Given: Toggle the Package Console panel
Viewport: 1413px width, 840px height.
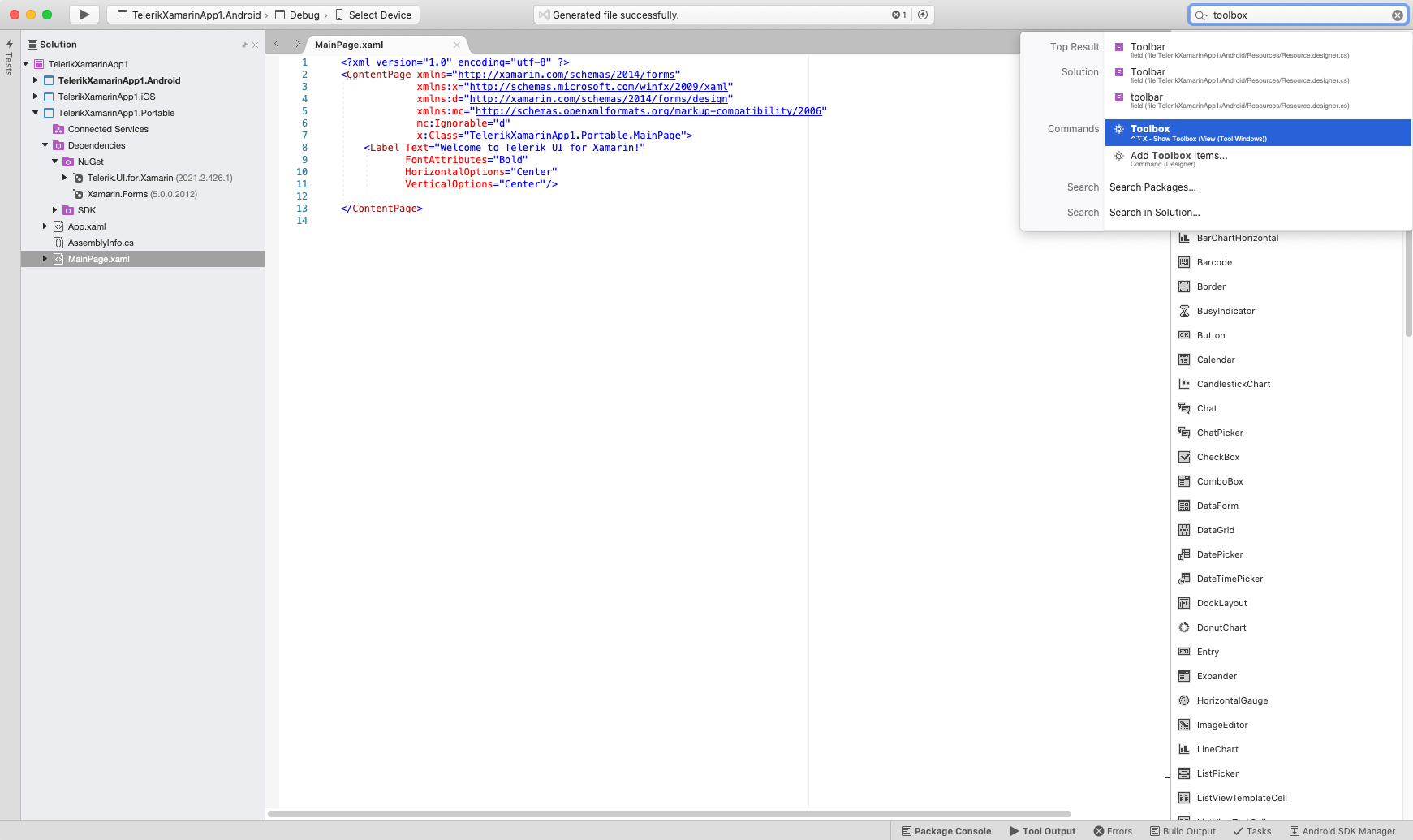Looking at the screenshot, I should [946, 831].
